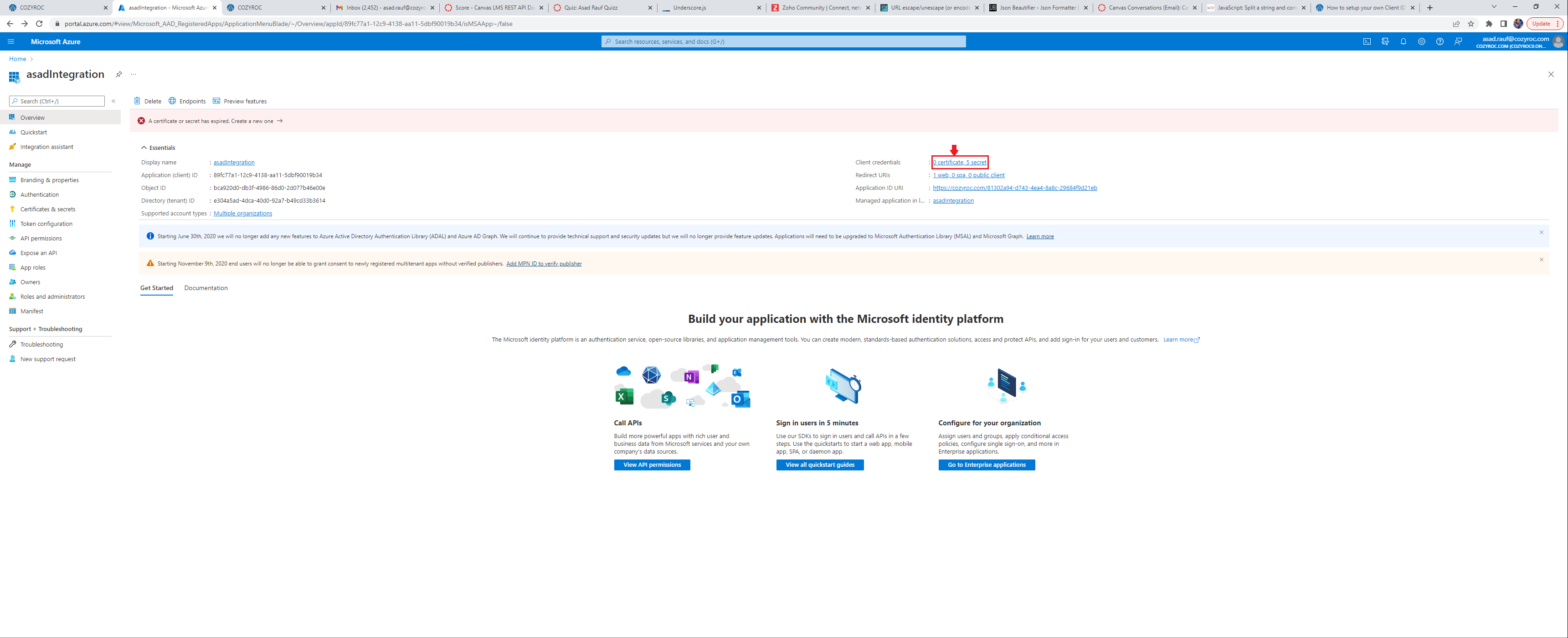Focus the sidebar Search (Ctrl+/) box
Image resolution: width=1568 pixels, height=638 pixels.
pyautogui.click(x=57, y=101)
